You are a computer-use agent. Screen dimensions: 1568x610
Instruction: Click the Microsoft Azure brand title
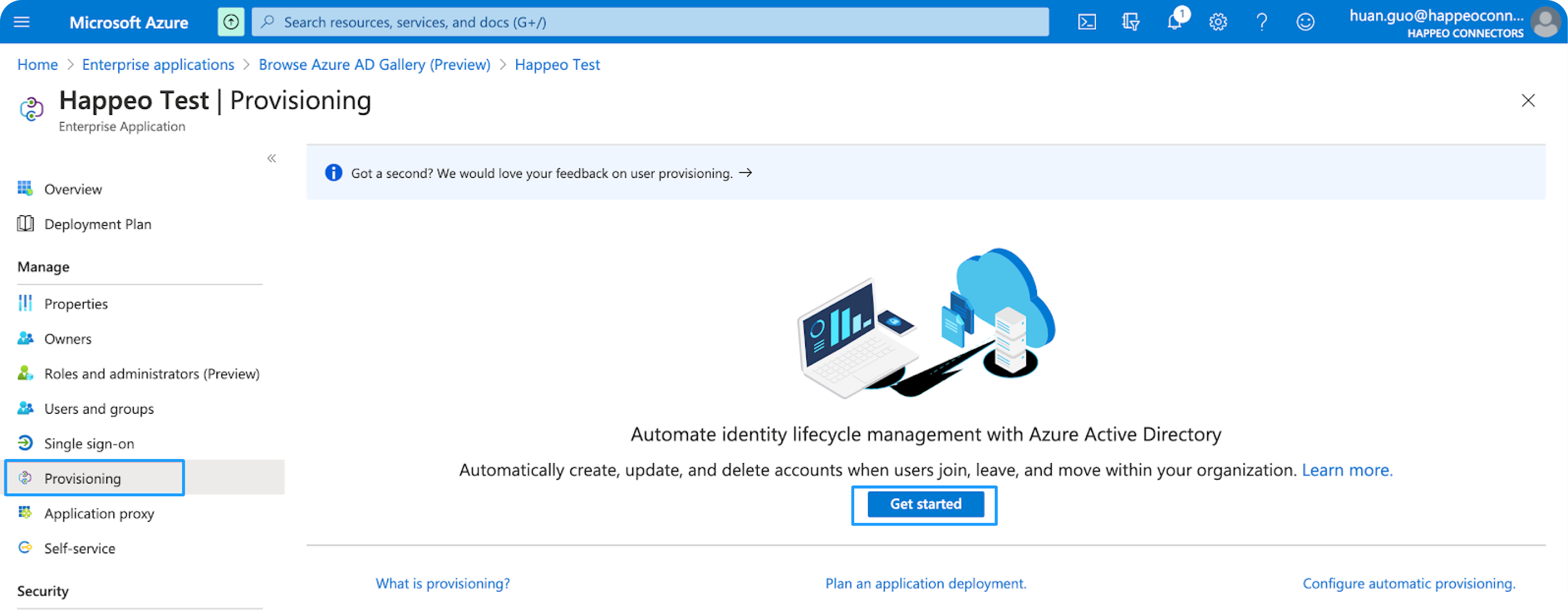128,22
